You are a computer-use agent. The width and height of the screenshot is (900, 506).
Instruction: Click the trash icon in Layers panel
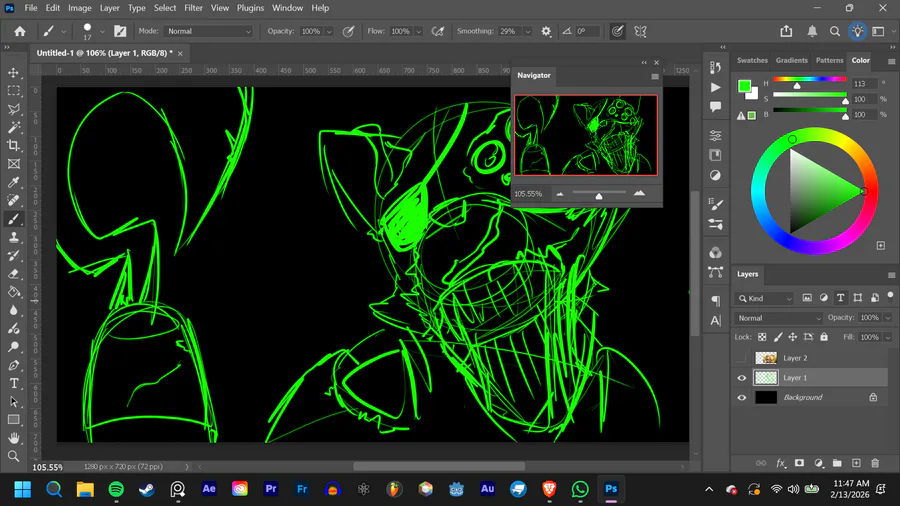[x=875, y=463]
